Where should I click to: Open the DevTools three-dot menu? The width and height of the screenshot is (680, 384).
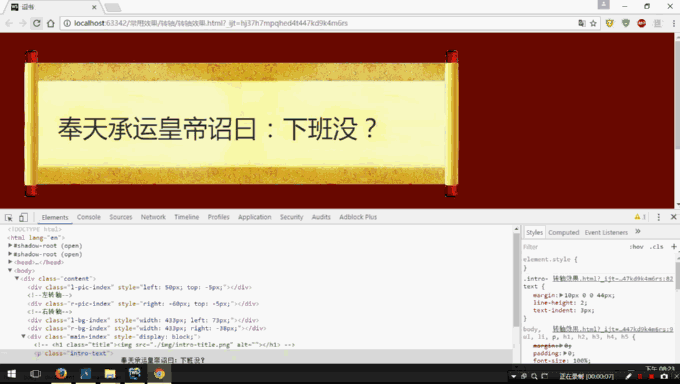tap(658, 217)
